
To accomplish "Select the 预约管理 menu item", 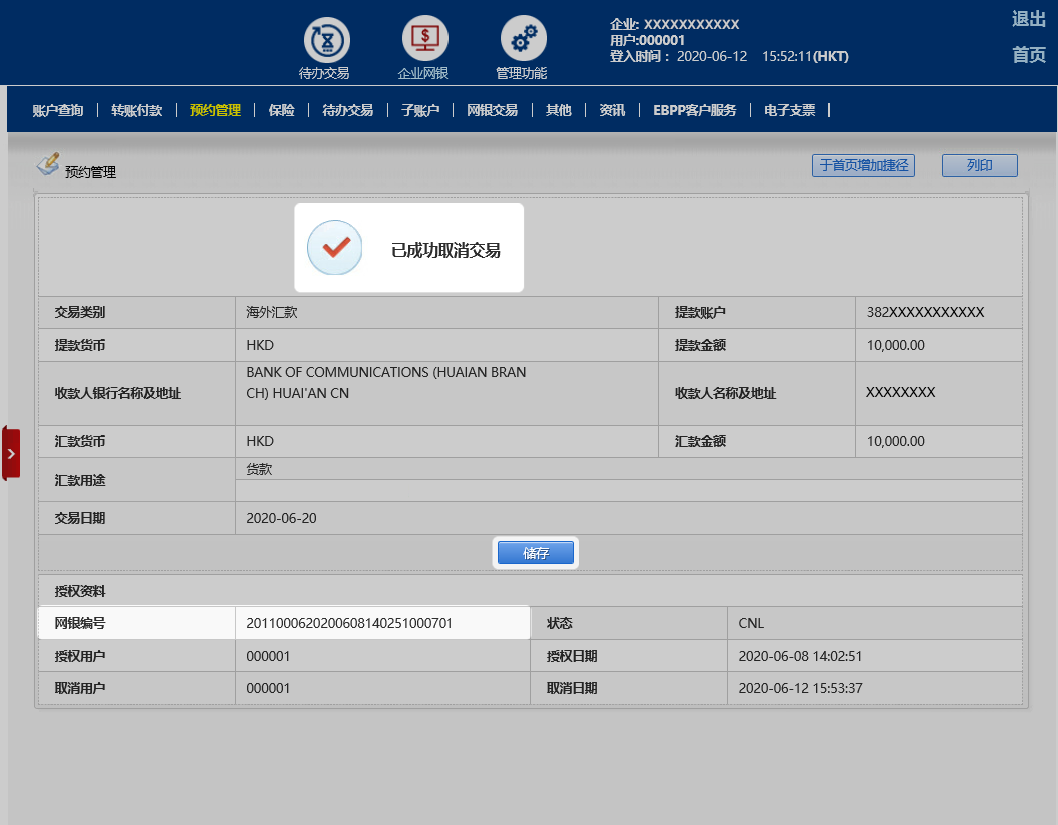I will [215, 110].
